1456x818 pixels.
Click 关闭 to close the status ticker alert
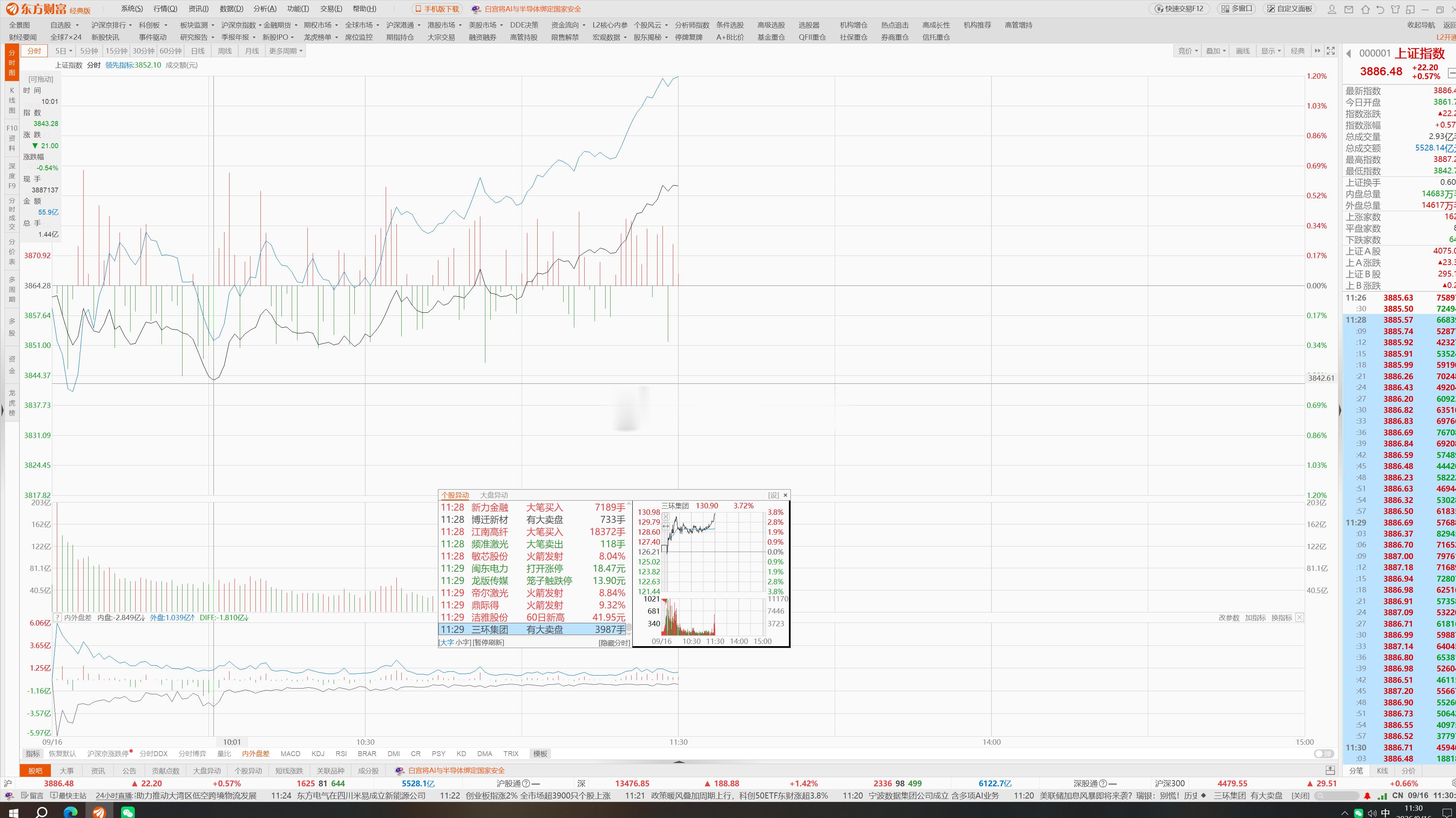click(1300, 796)
